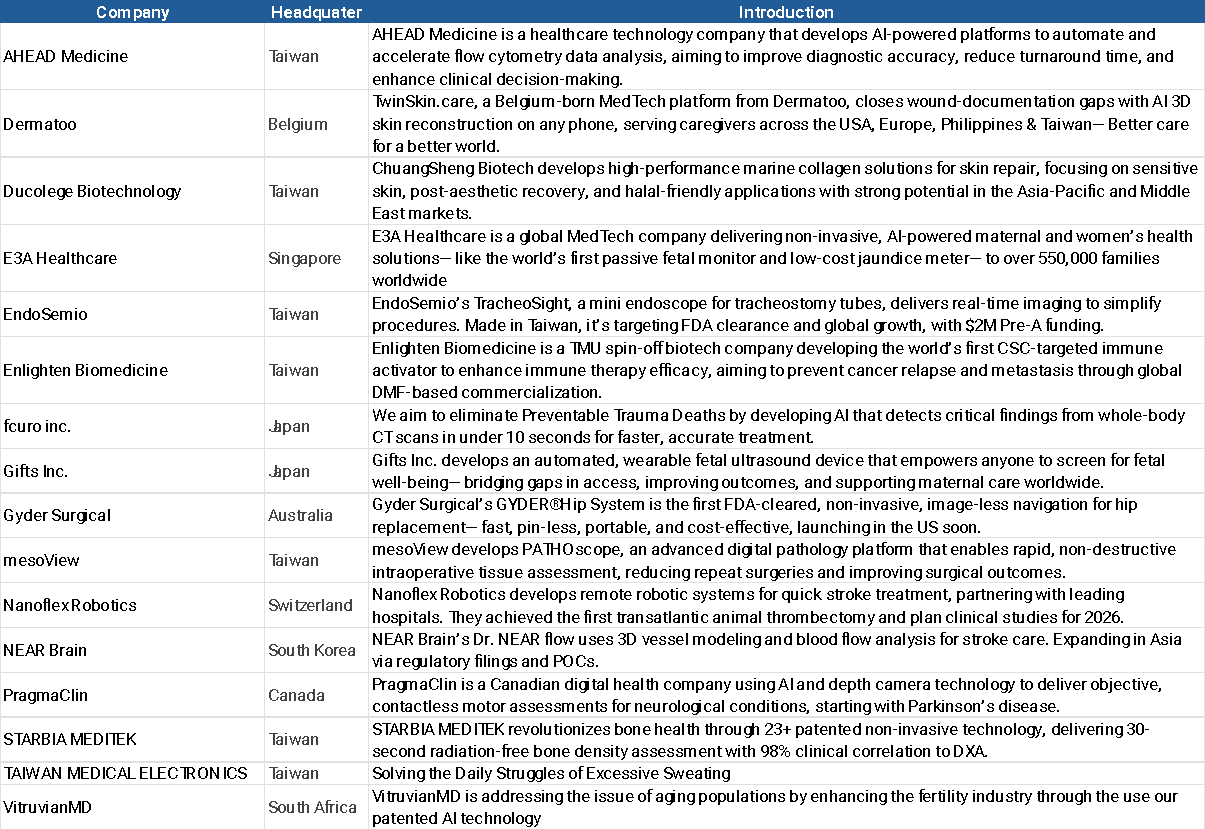Screen dimensions: 1205x829
Task: Click the GYDER Hip System introduction
Action: point(786,515)
